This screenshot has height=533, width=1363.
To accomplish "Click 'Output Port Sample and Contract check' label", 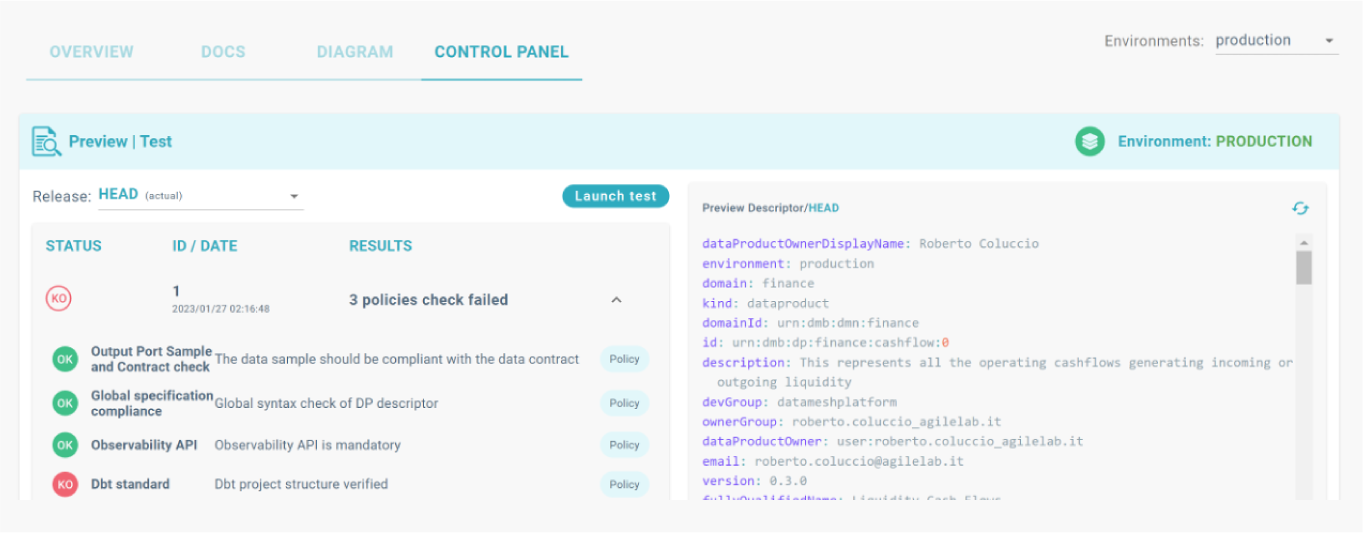I will pyautogui.click(x=151, y=359).
